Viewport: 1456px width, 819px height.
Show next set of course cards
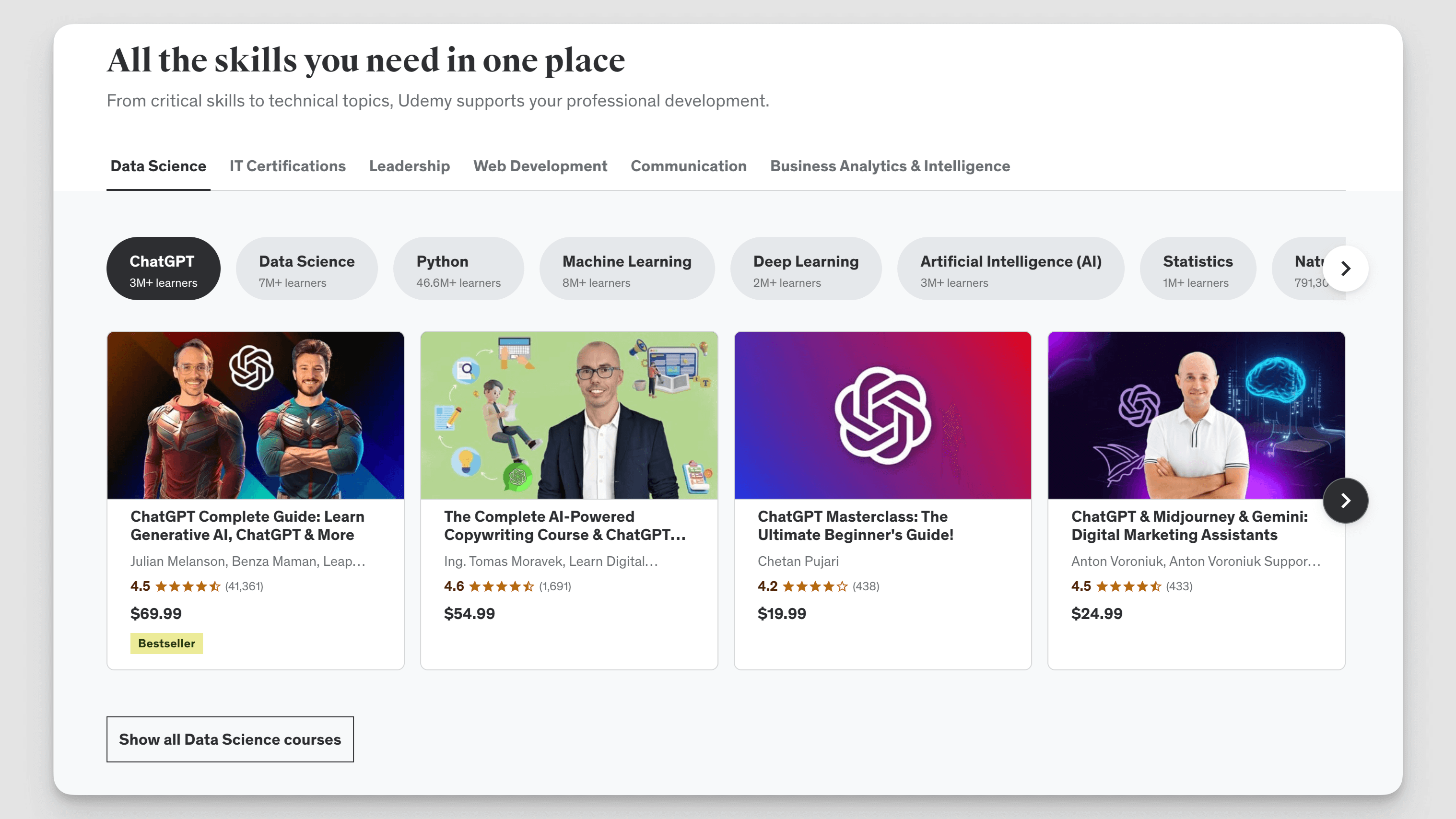(x=1346, y=501)
